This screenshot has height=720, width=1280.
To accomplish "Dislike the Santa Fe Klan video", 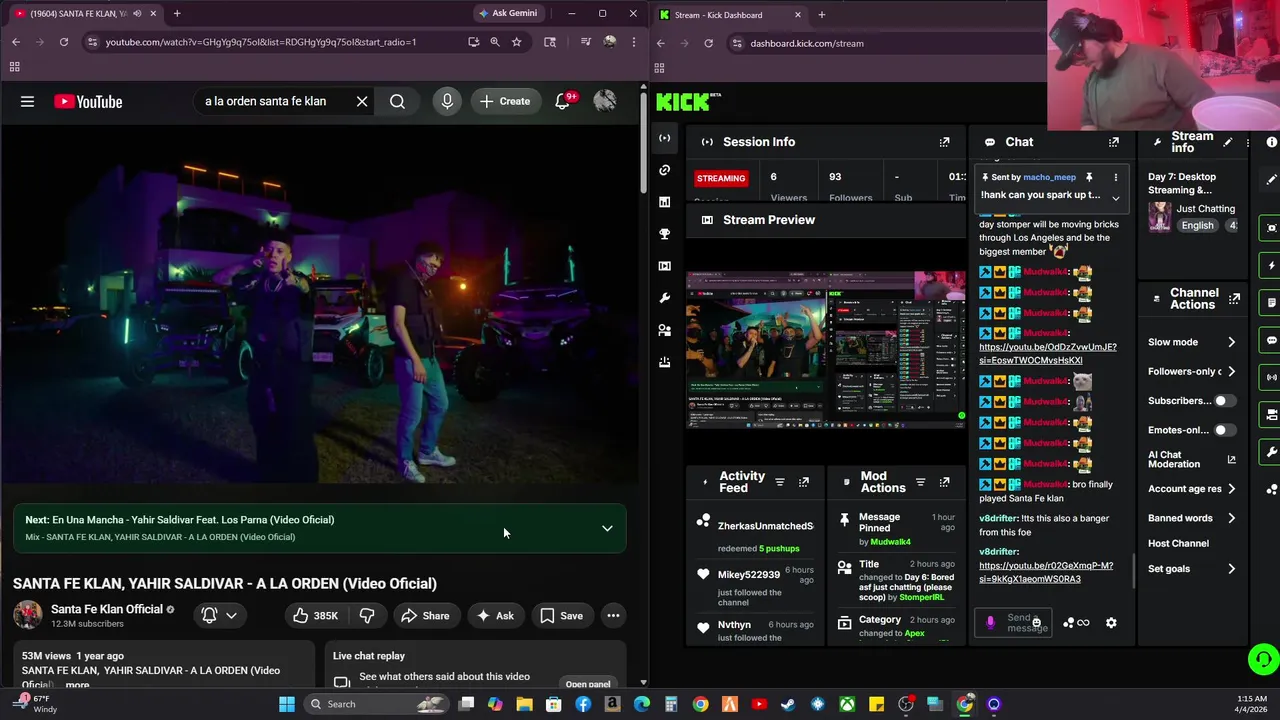I will pyautogui.click(x=367, y=616).
